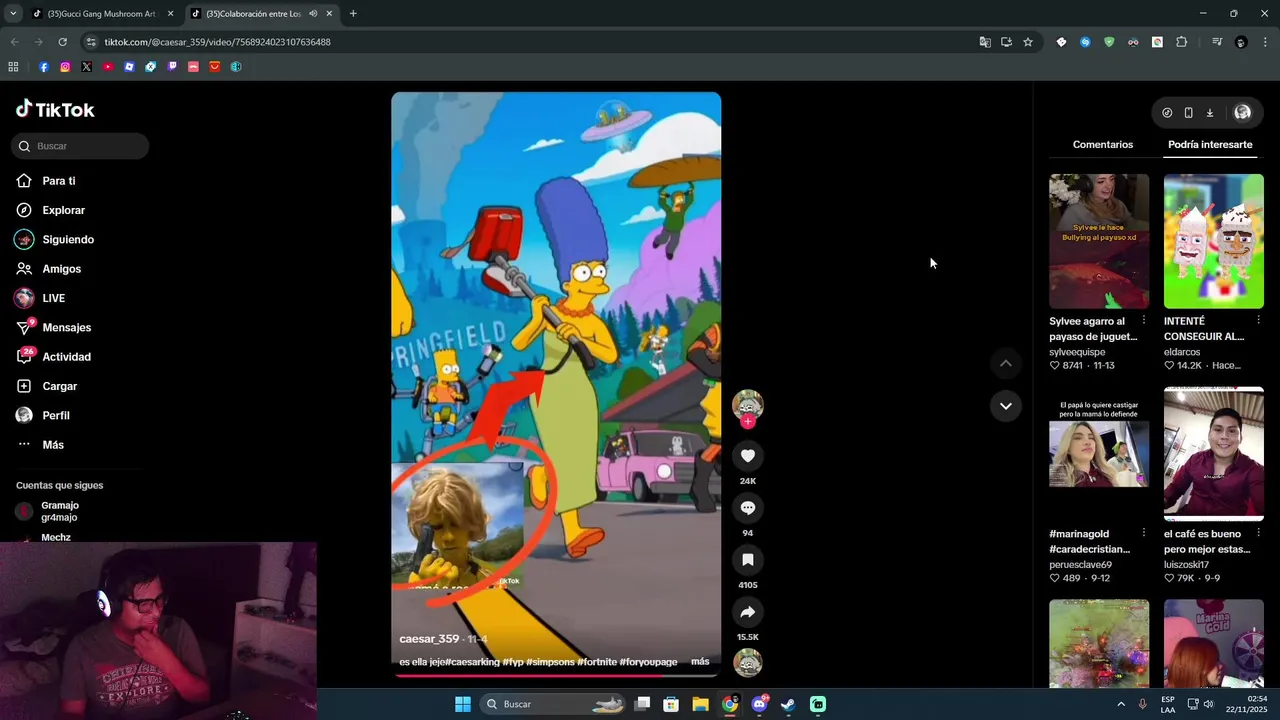Image resolution: width=1280 pixels, height=720 pixels.
Task: Open the el café es bueno thumbnail
Action: tap(1214, 454)
